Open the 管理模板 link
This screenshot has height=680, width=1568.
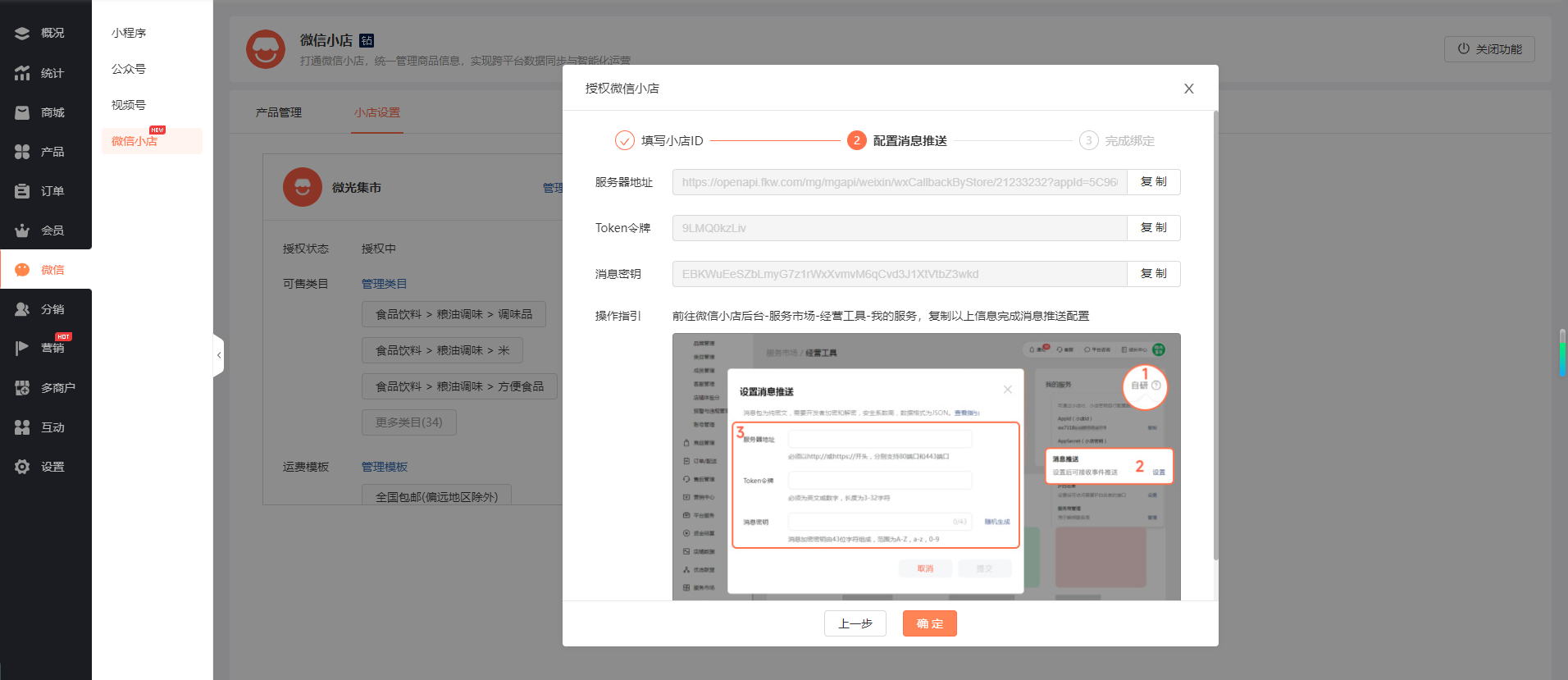pyautogui.click(x=385, y=467)
